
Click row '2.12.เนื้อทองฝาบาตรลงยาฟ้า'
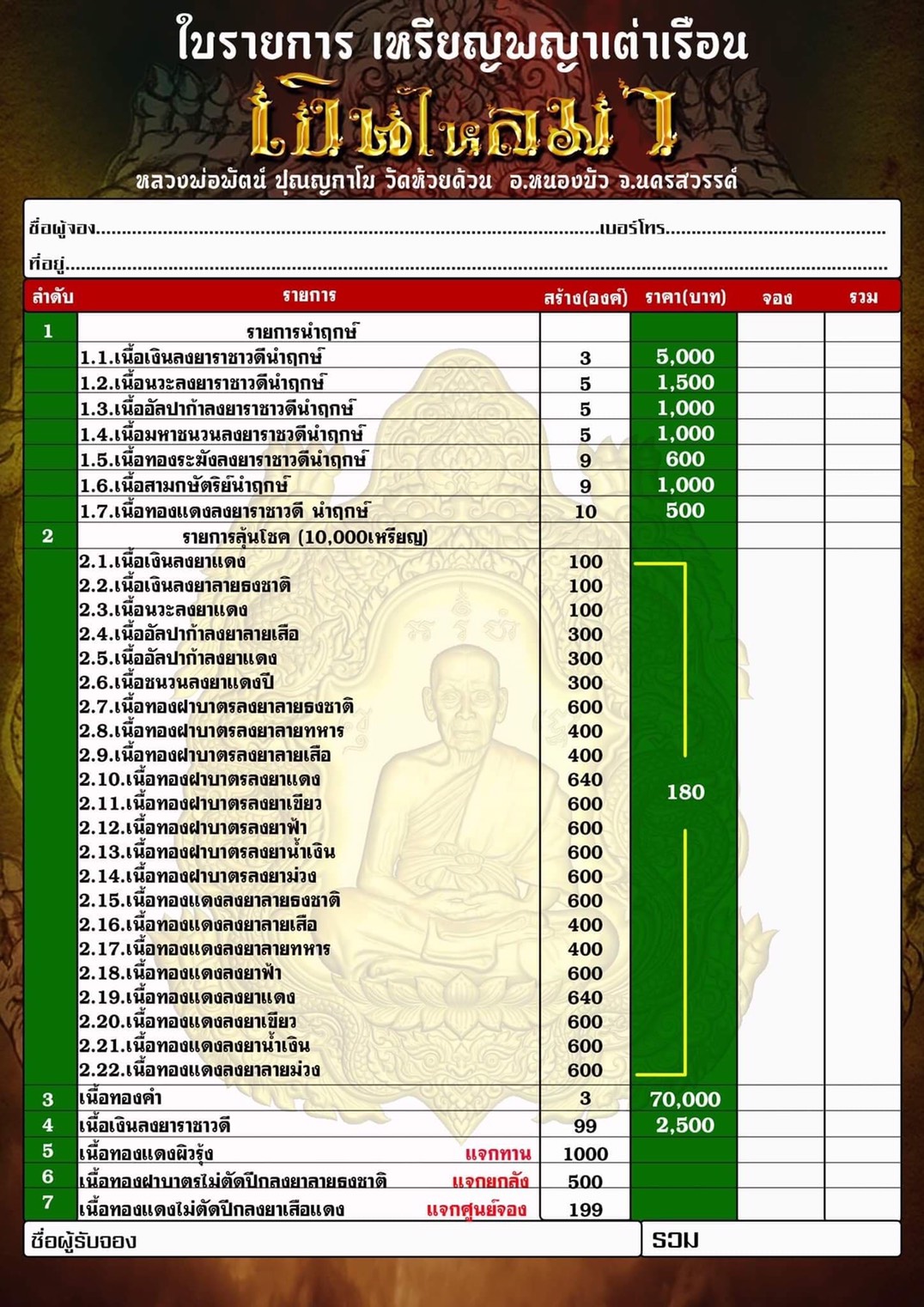pyautogui.click(x=193, y=828)
